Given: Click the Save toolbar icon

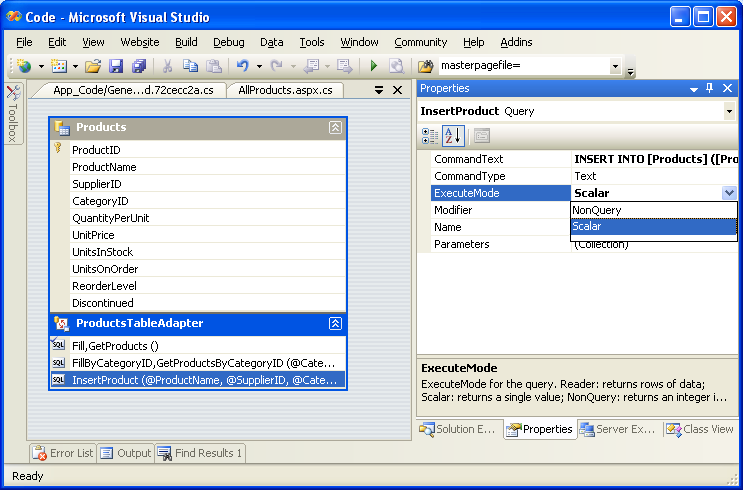Looking at the screenshot, I should (x=116, y=66).
